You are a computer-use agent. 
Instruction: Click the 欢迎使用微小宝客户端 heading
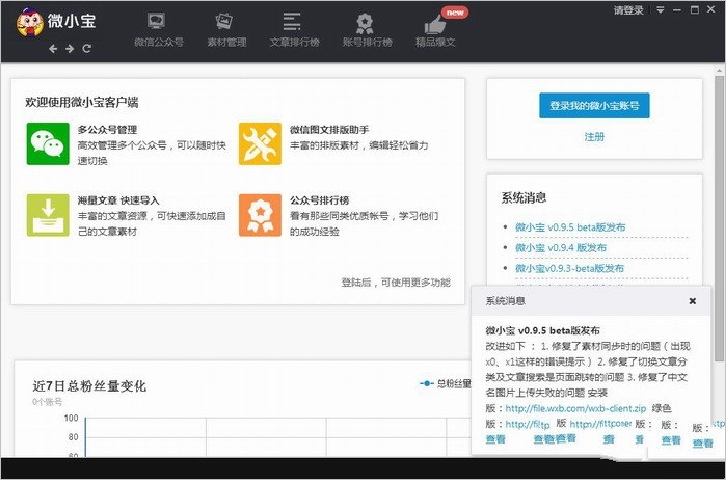(81, 102)
